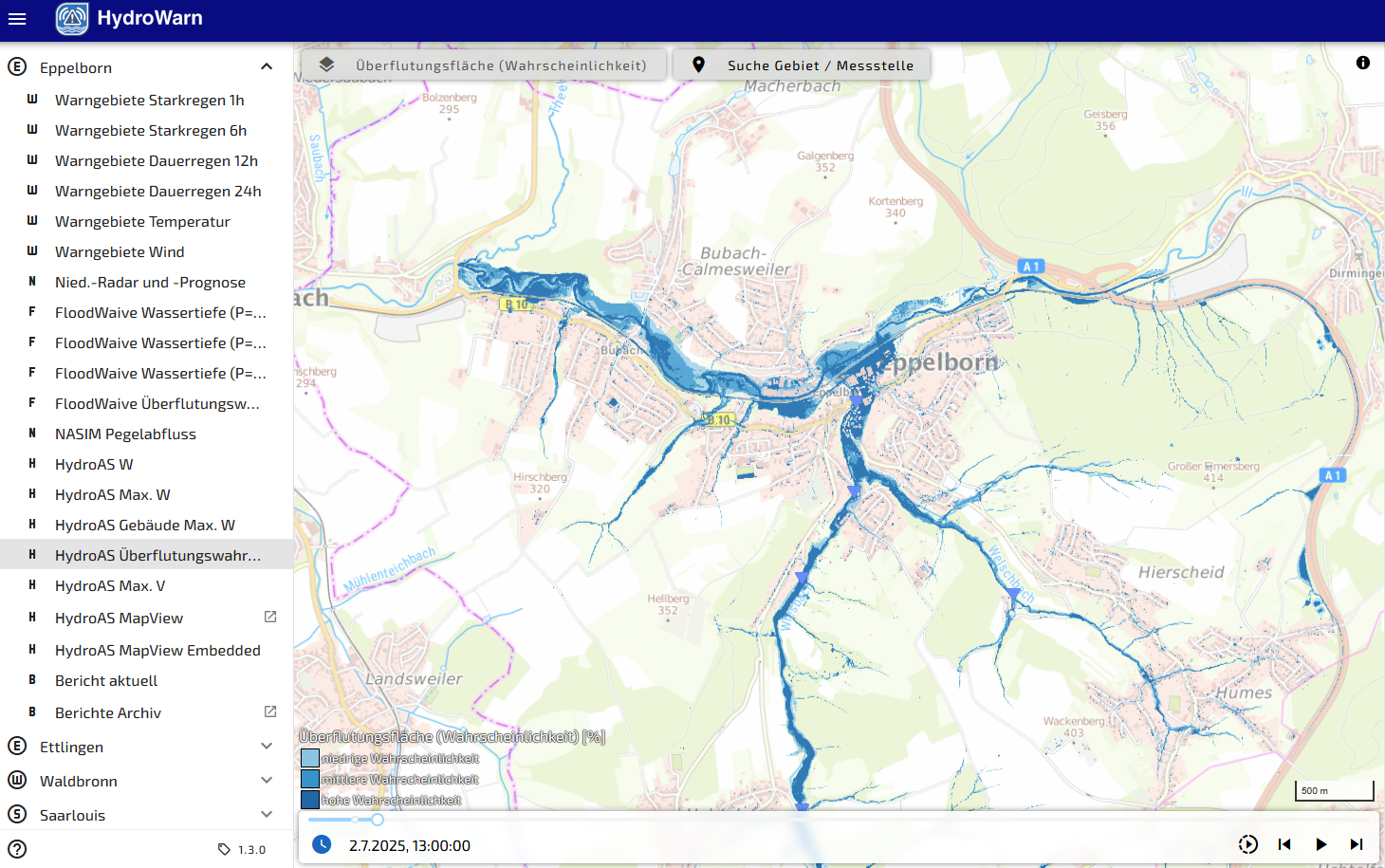
Task: Click the time slider handle
Action: coord(378,820)
